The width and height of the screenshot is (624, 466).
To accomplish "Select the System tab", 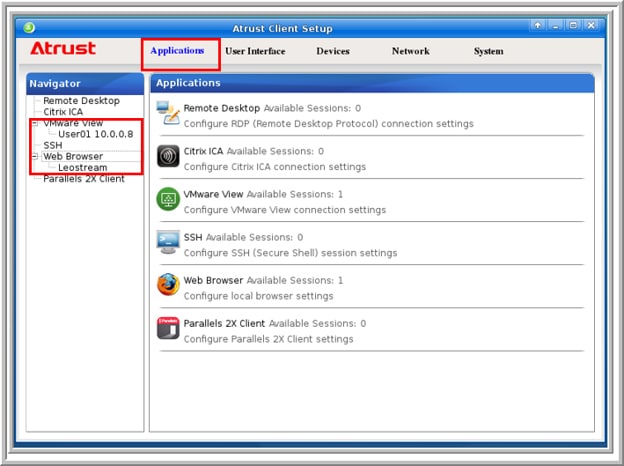I will point(488,51).
